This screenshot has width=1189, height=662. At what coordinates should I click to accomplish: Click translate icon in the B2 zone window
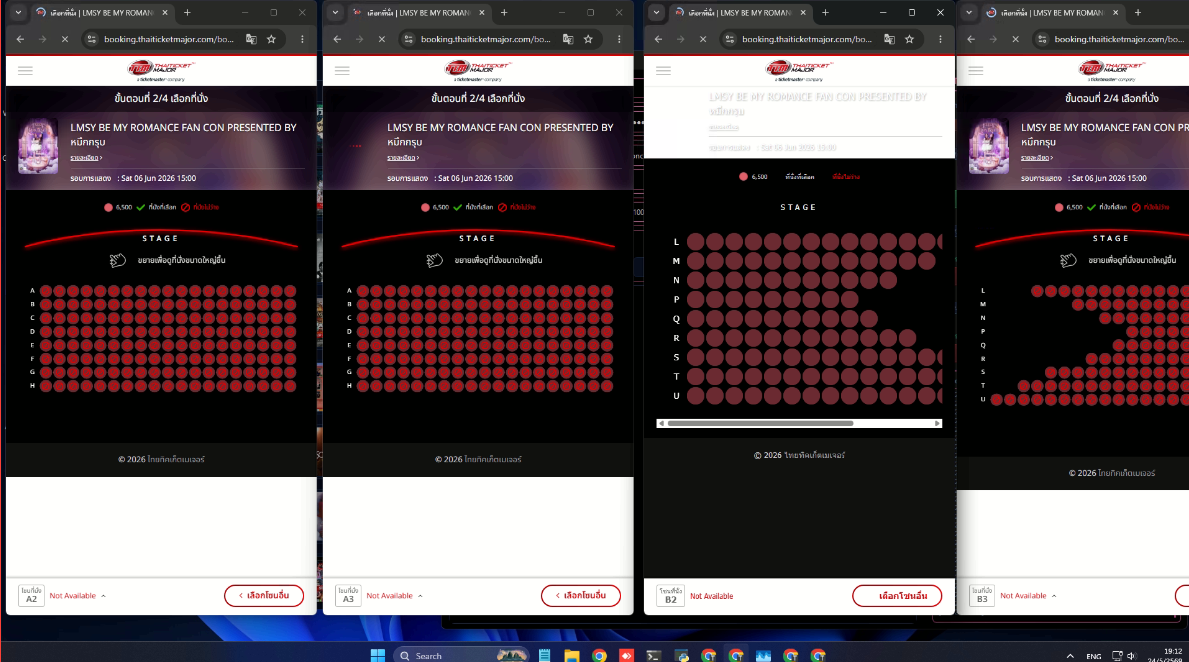889,39
